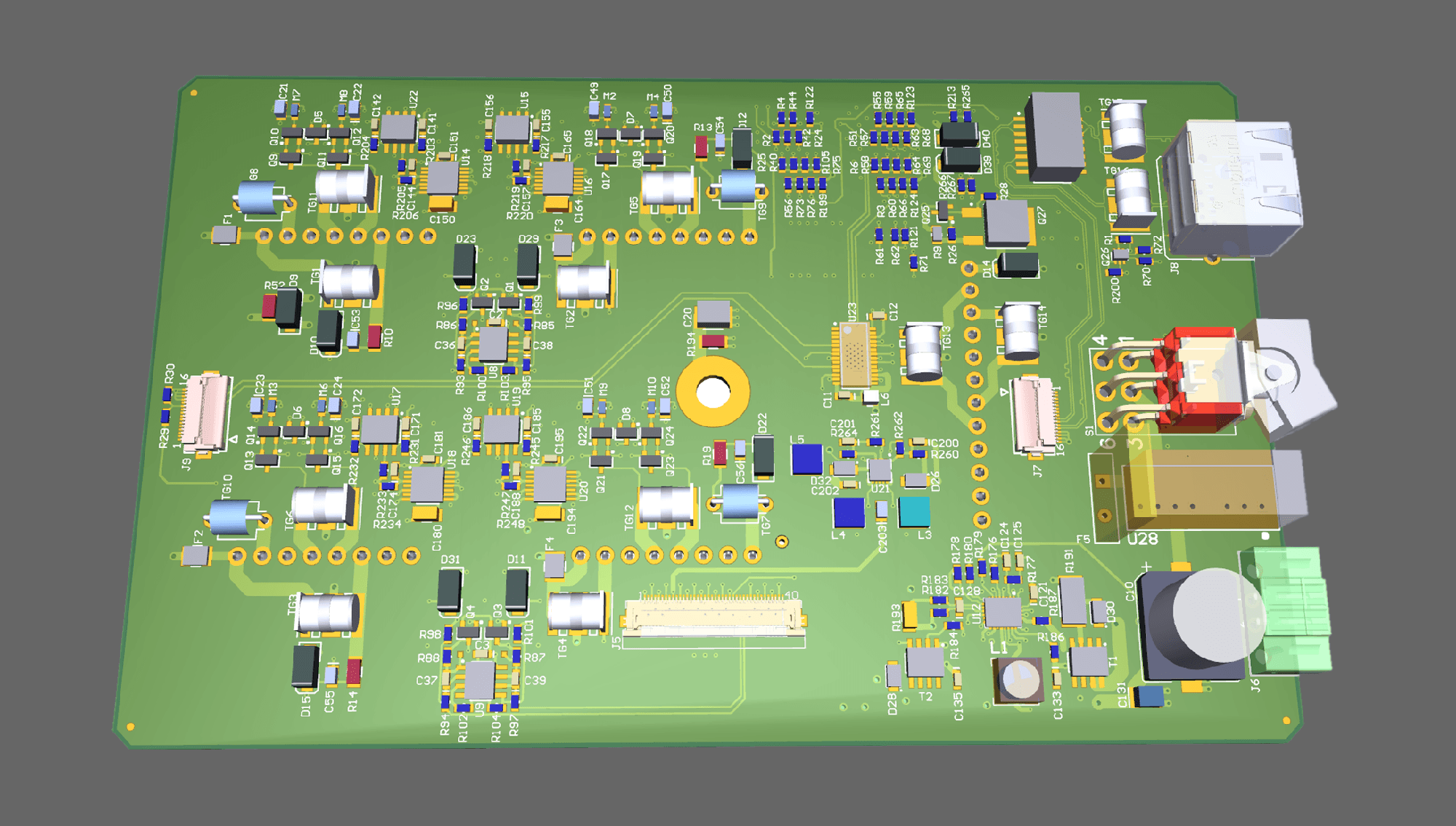
Task: Select the cylindrical part TG3
Action: pyautogui.click(x=329, y=612)
